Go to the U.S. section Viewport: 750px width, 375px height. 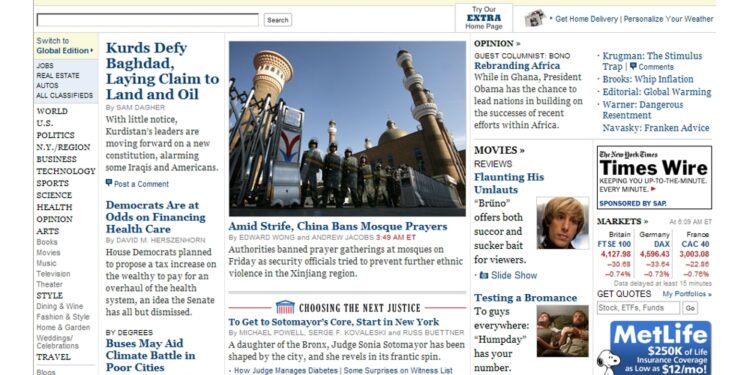[x=44, y=123]
